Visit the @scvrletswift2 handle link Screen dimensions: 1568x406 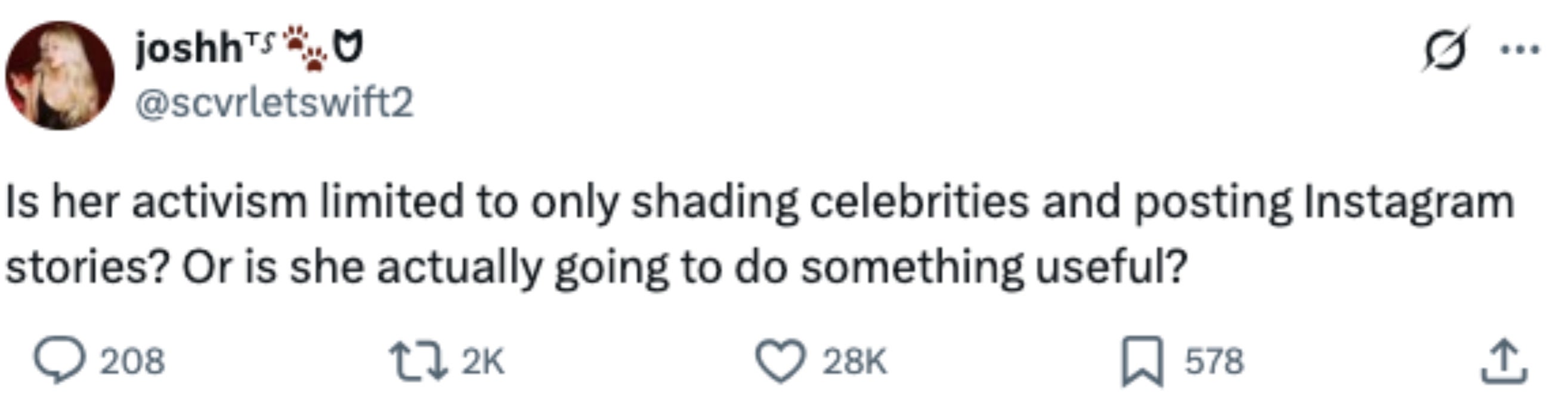(274, 102)
